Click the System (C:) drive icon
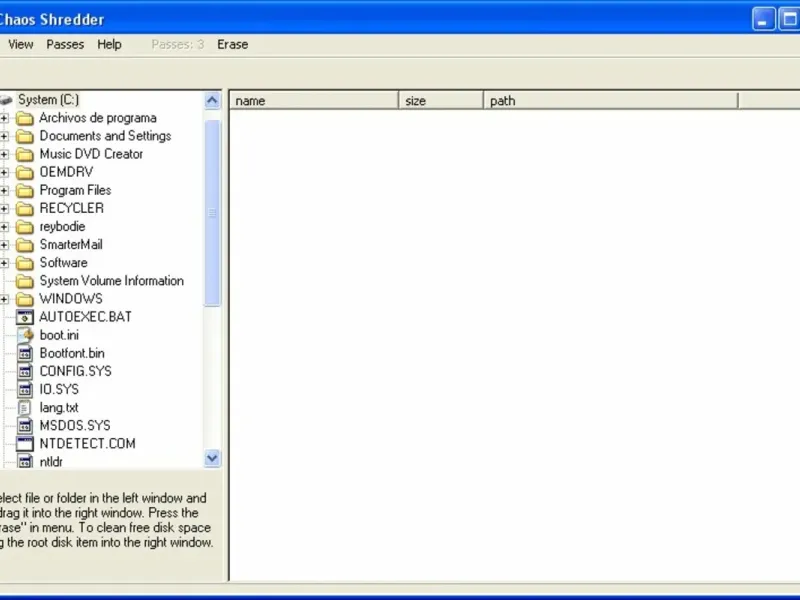Screen dimensions: 800x600 tap(6, 100)
